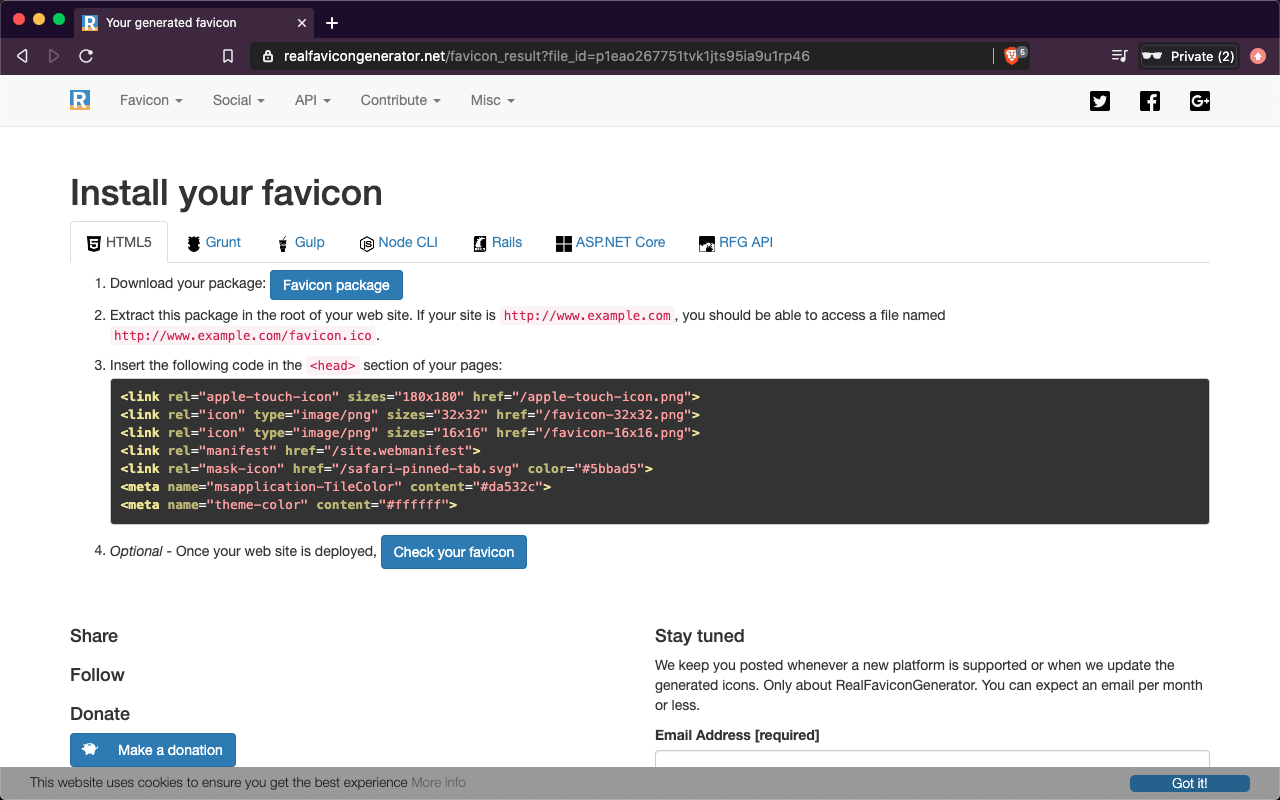
Task: Bookmark this page with the bookmark icon
Action: click(228, 56)
